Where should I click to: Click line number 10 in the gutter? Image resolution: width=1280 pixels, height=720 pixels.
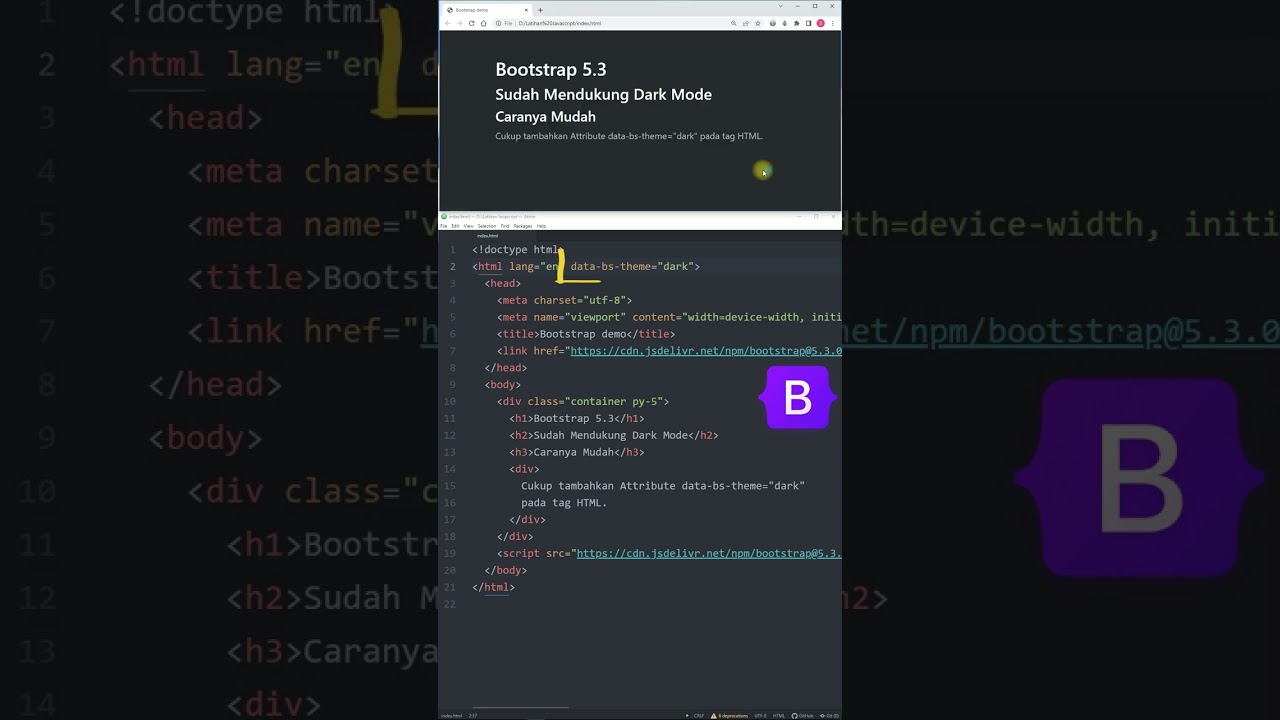tap(449, 401)
